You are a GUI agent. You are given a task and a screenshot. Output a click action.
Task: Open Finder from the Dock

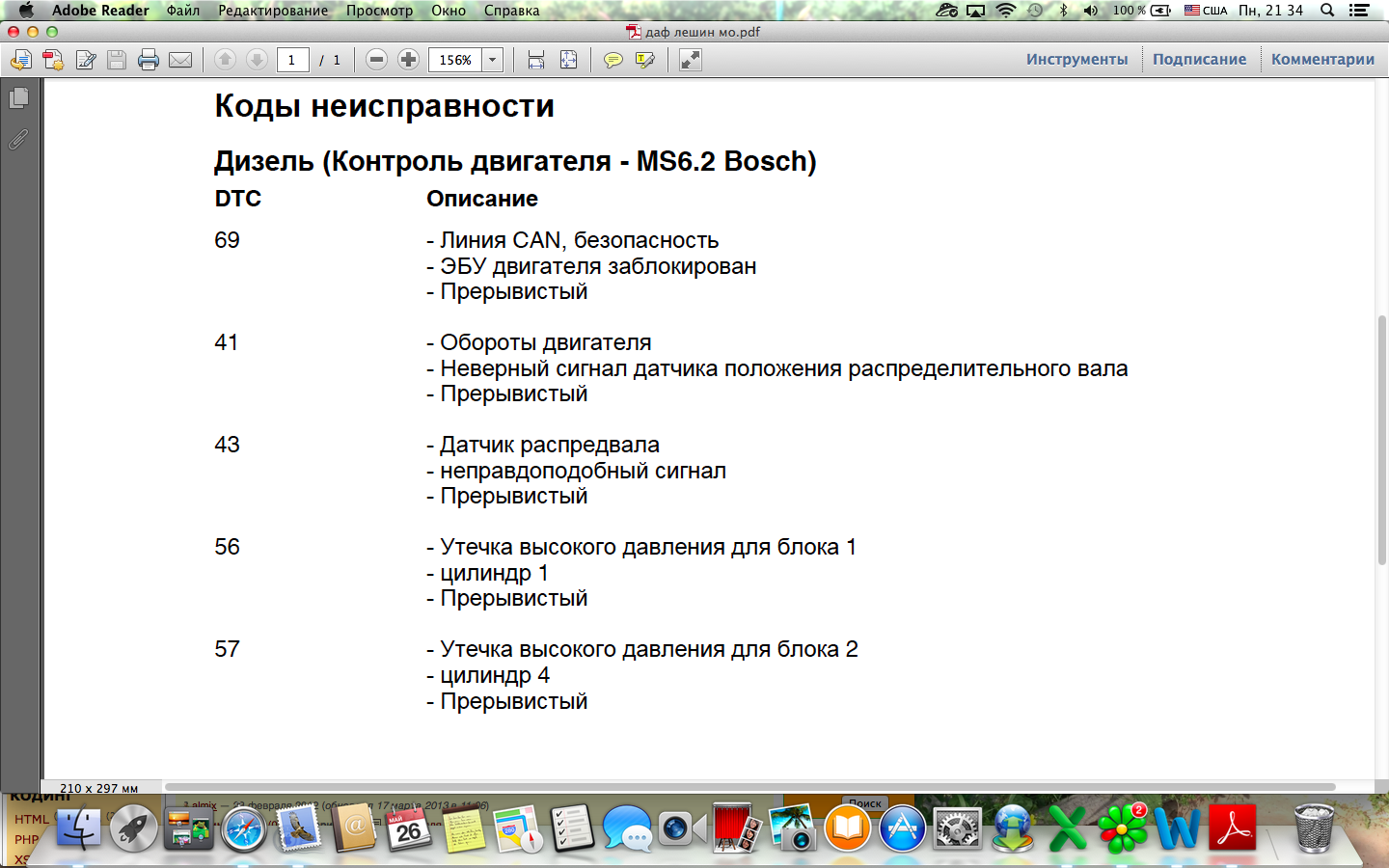click(x=78, y=828)
